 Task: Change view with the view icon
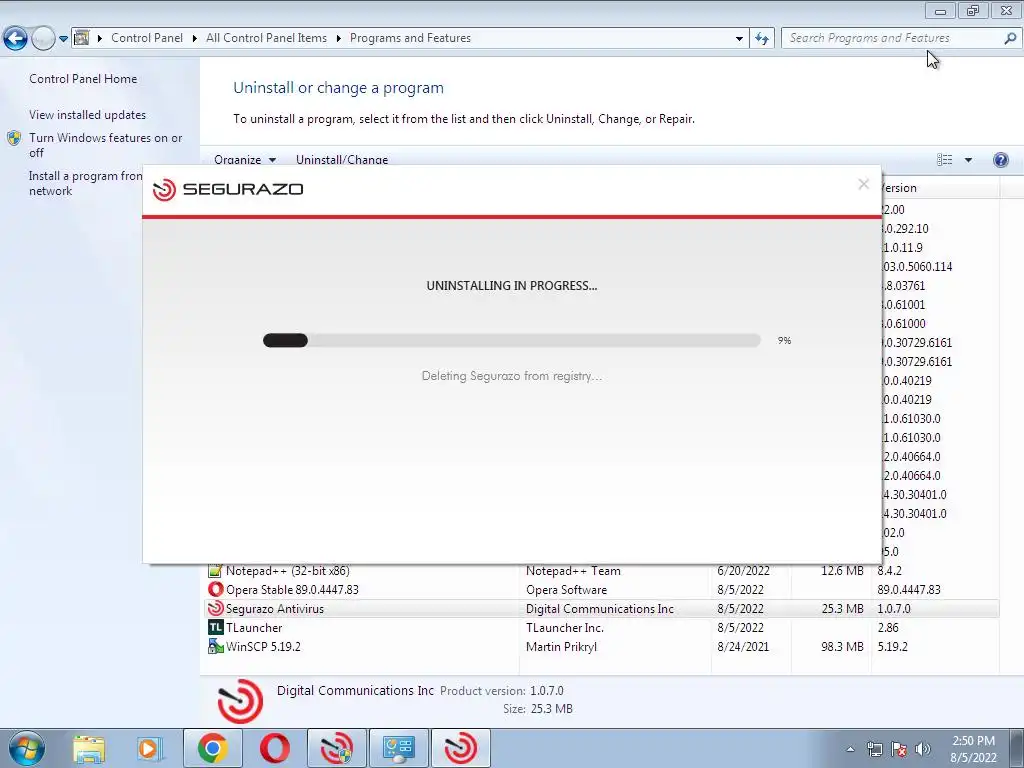(944, 160)
